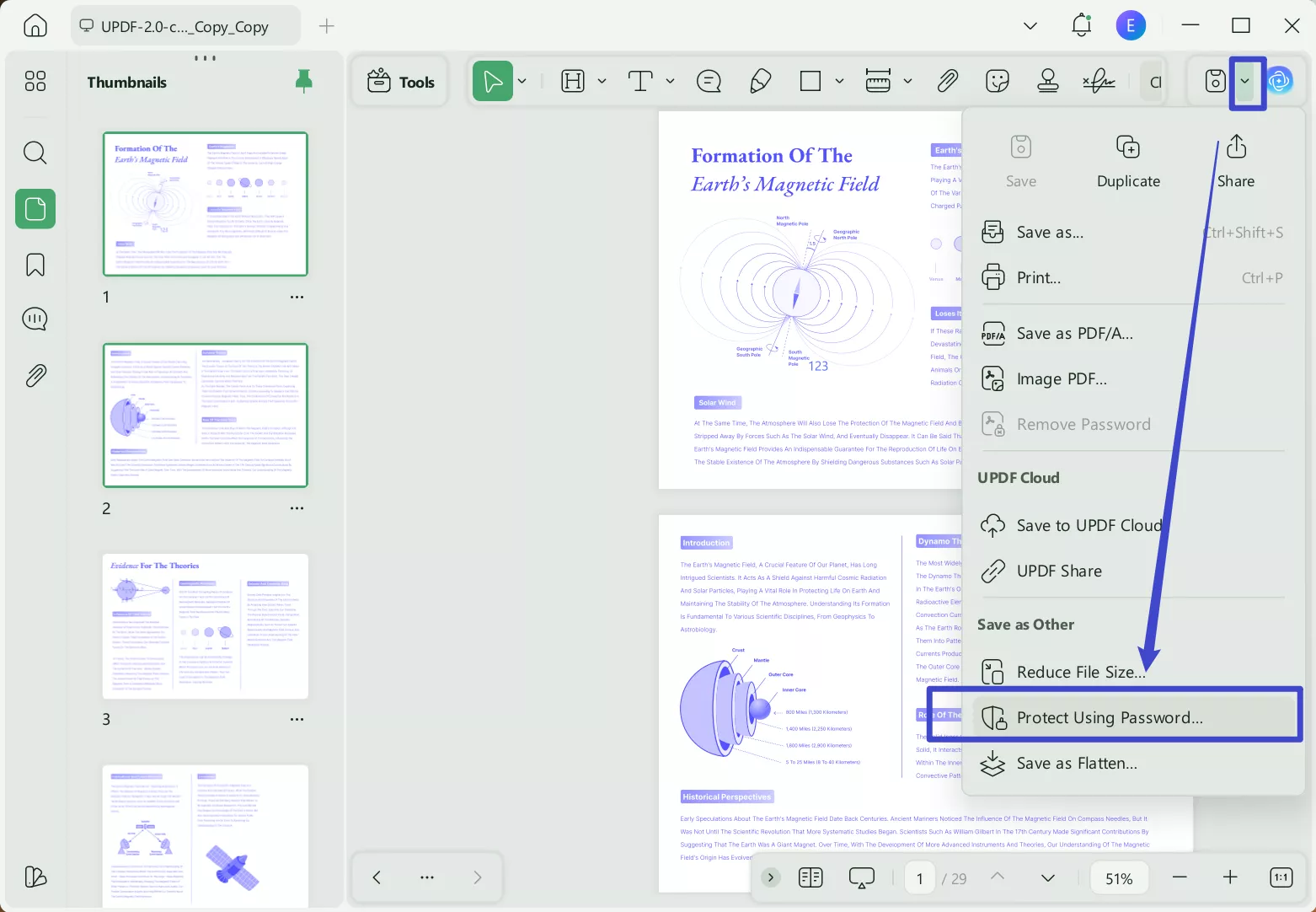Click the Attachment paperclip toolbar icon
Screen dimensions: 1316x912
947,81
